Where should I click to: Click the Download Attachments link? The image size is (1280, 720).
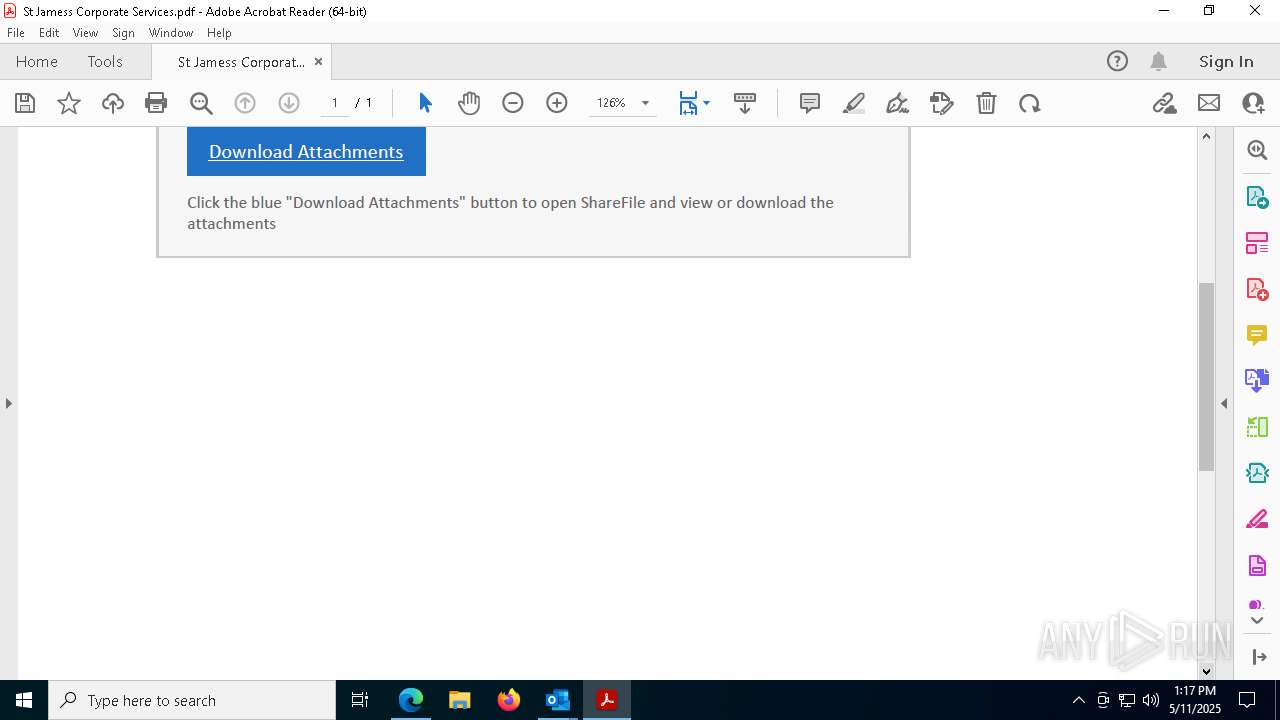[x=306, y=151]
